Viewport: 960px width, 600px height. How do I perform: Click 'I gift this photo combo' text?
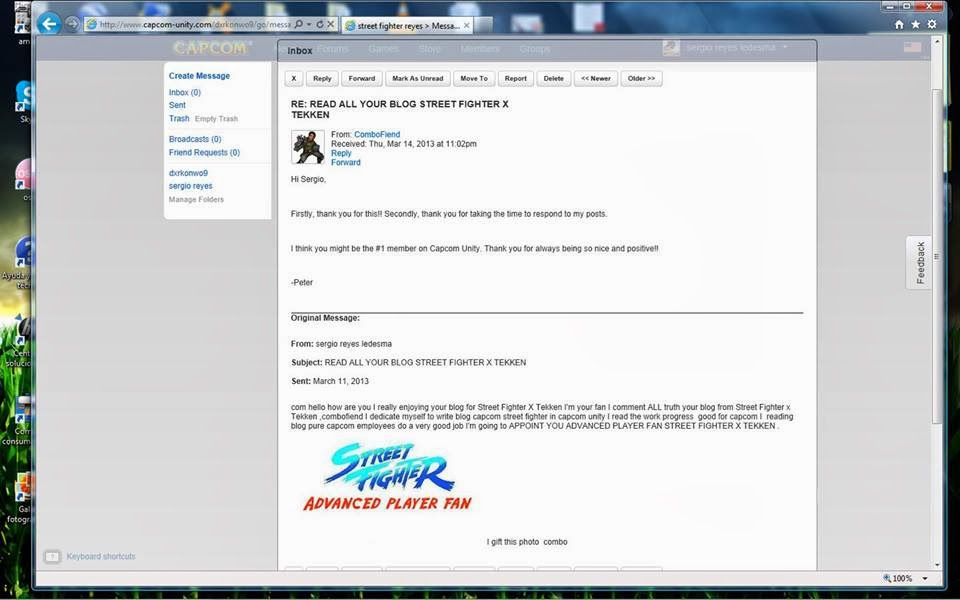click(x=527, y=542)
